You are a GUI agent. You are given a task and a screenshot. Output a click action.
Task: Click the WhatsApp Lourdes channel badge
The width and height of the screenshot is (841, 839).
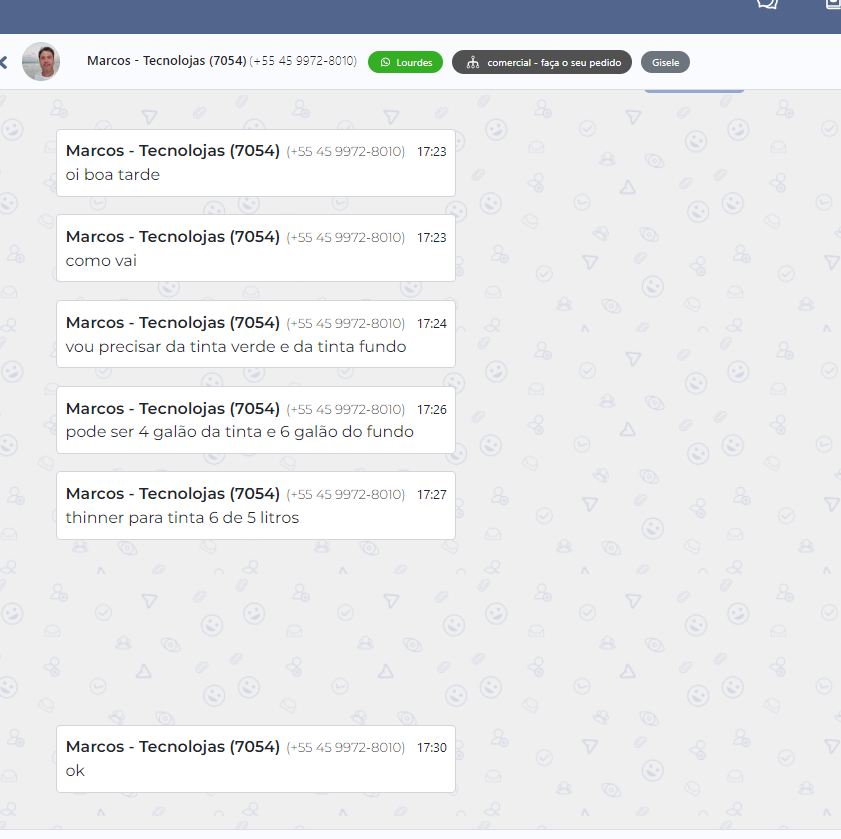click(x=405, y=62)
